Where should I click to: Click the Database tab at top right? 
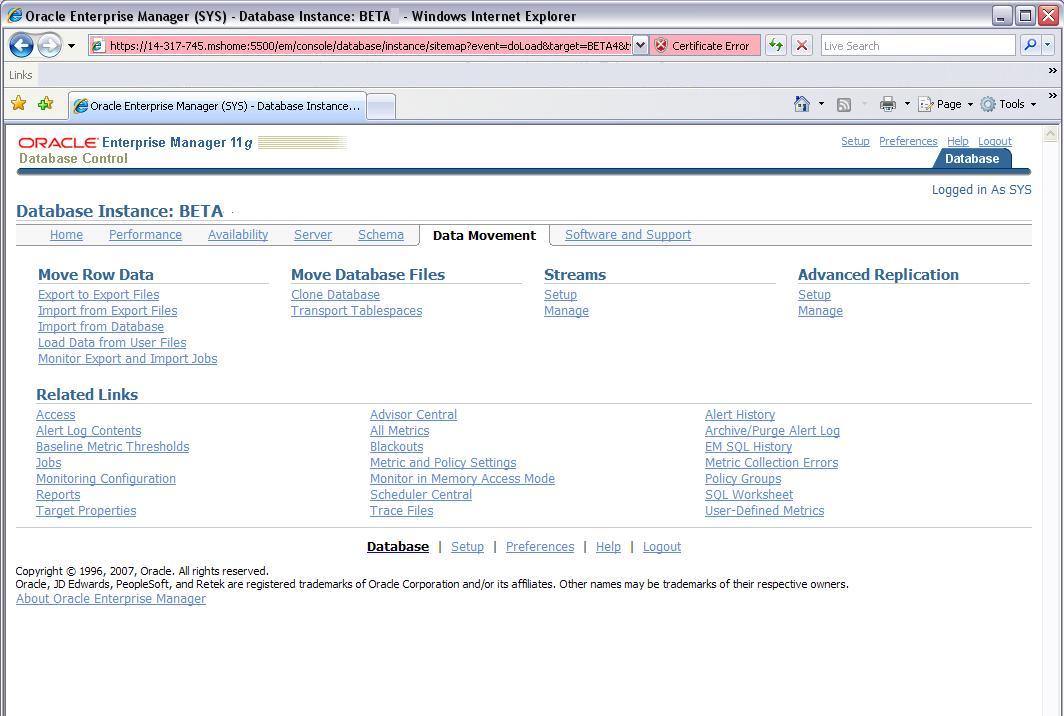click(x=972, y=159)
